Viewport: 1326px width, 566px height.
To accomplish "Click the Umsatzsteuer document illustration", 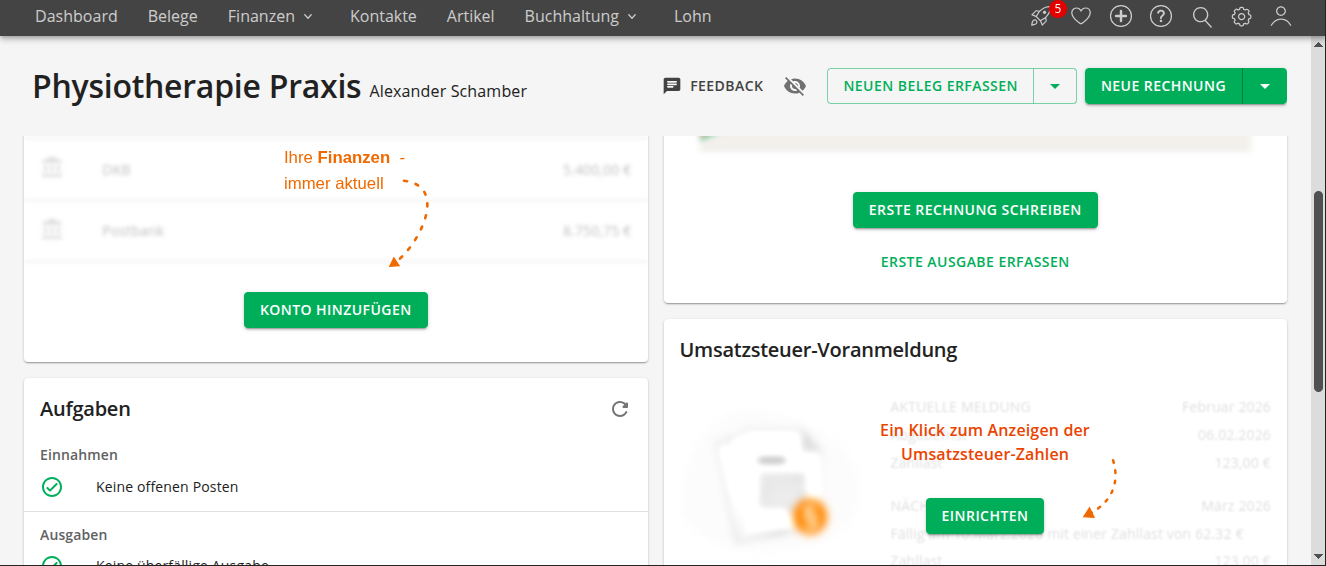I will 771,480.
